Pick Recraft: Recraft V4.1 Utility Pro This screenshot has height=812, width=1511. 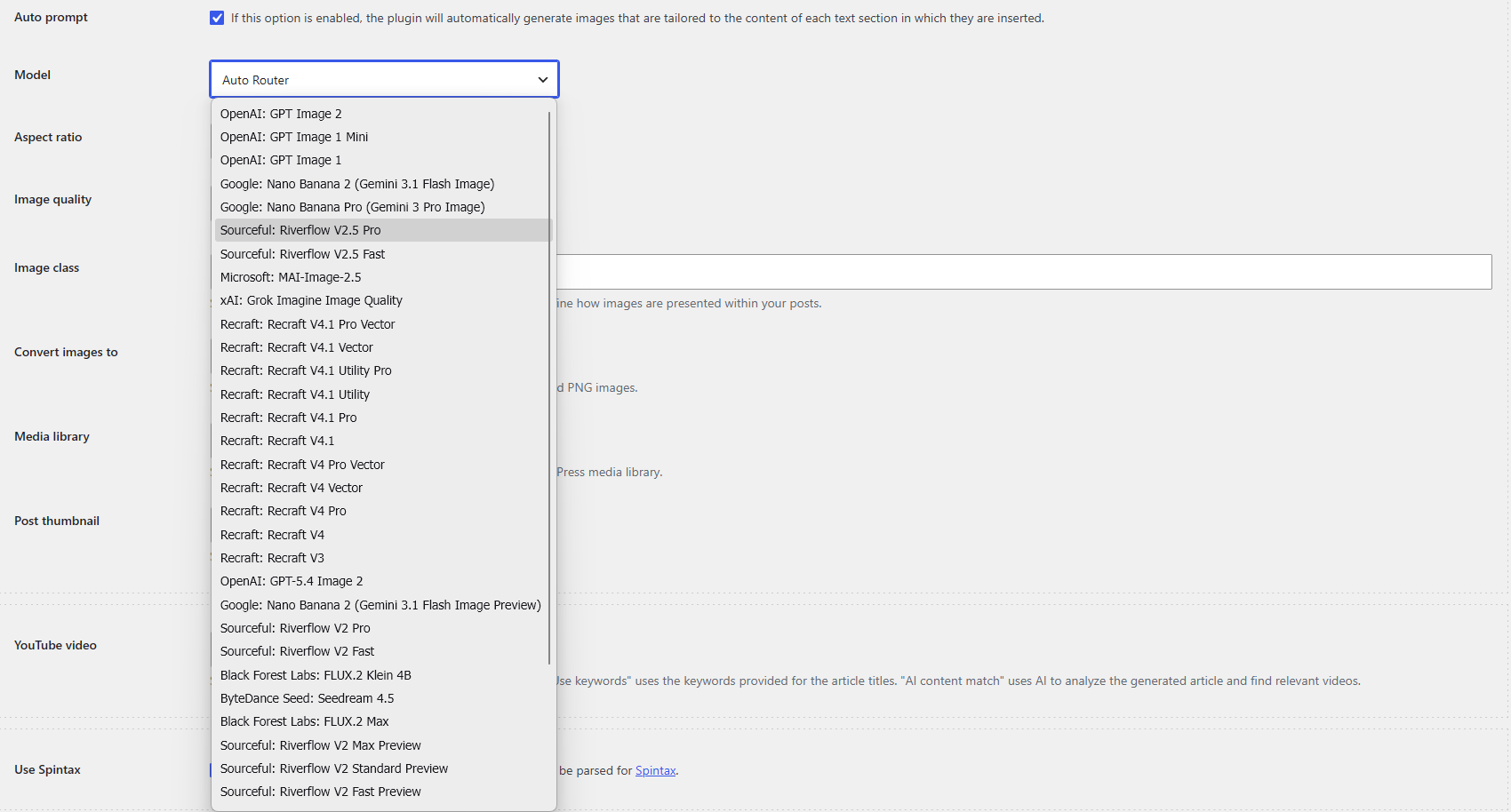(382, 370)
